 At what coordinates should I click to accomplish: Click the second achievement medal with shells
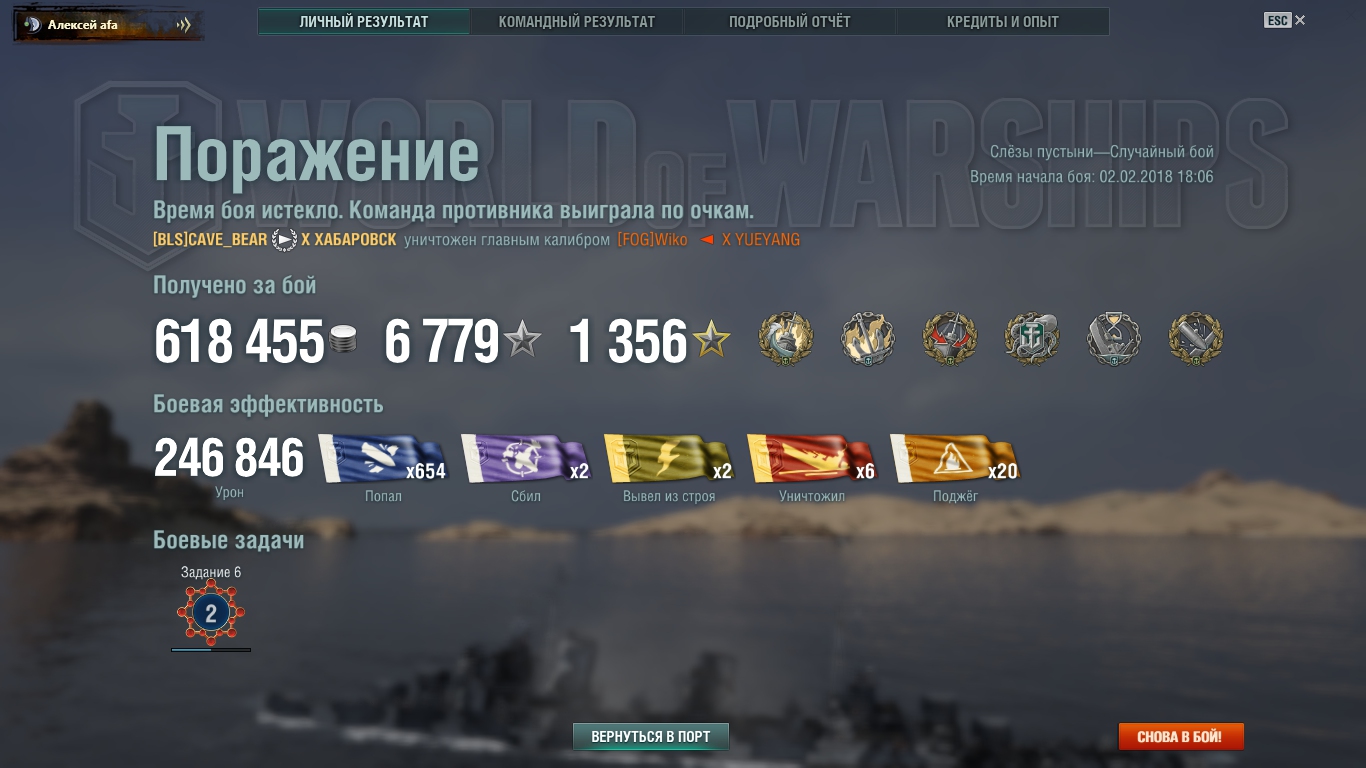pyautogui.click(x=868, y=339)
